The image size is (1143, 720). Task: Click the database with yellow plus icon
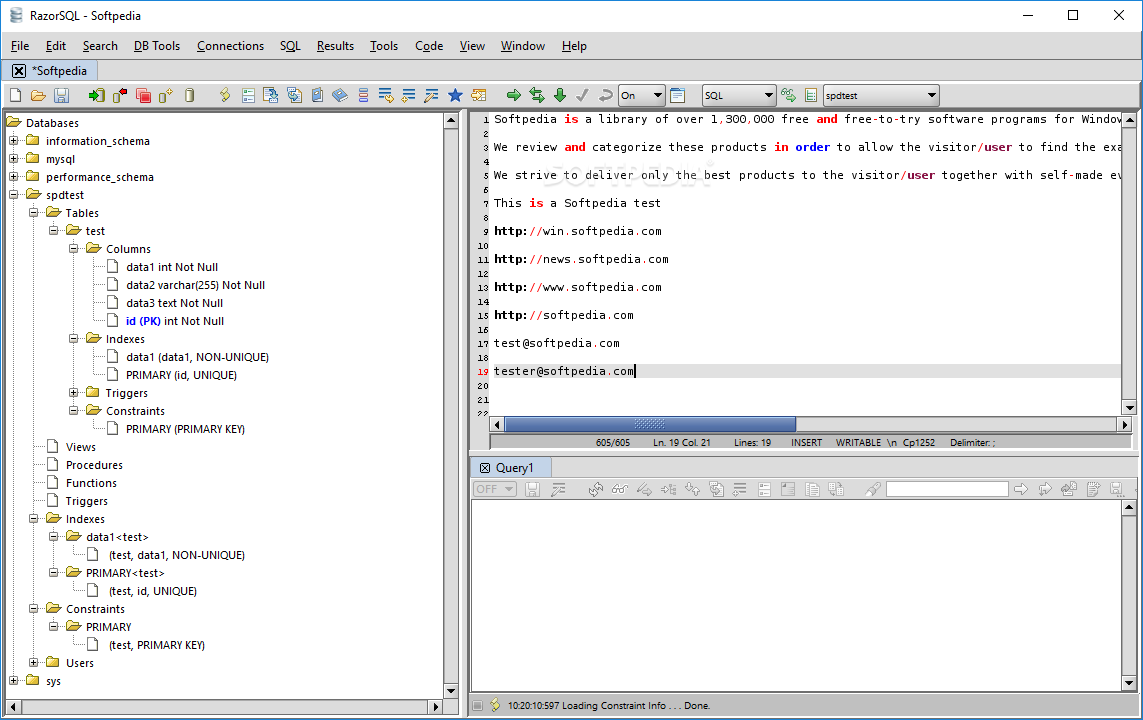(166, 95)
